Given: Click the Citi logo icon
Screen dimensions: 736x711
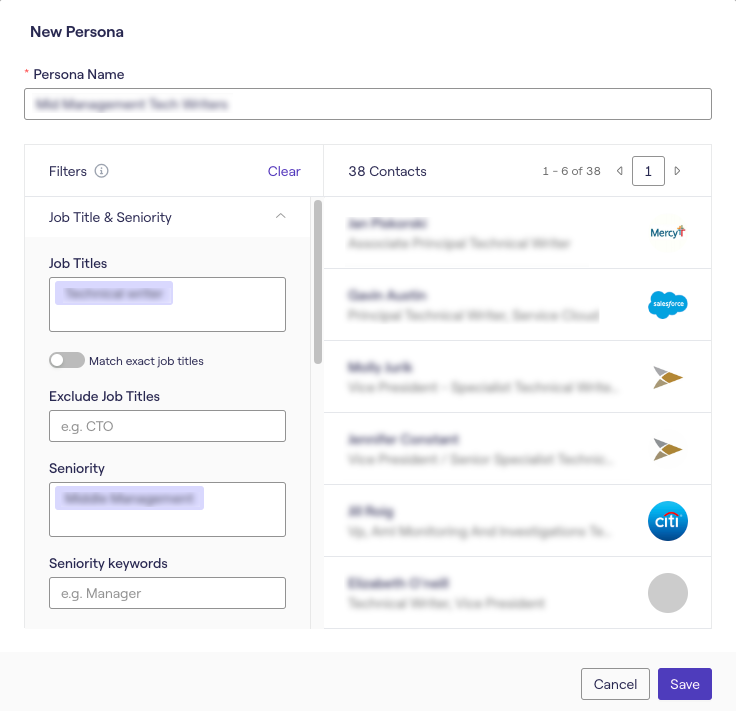Looking at the screenshot, I should (667, 521).
